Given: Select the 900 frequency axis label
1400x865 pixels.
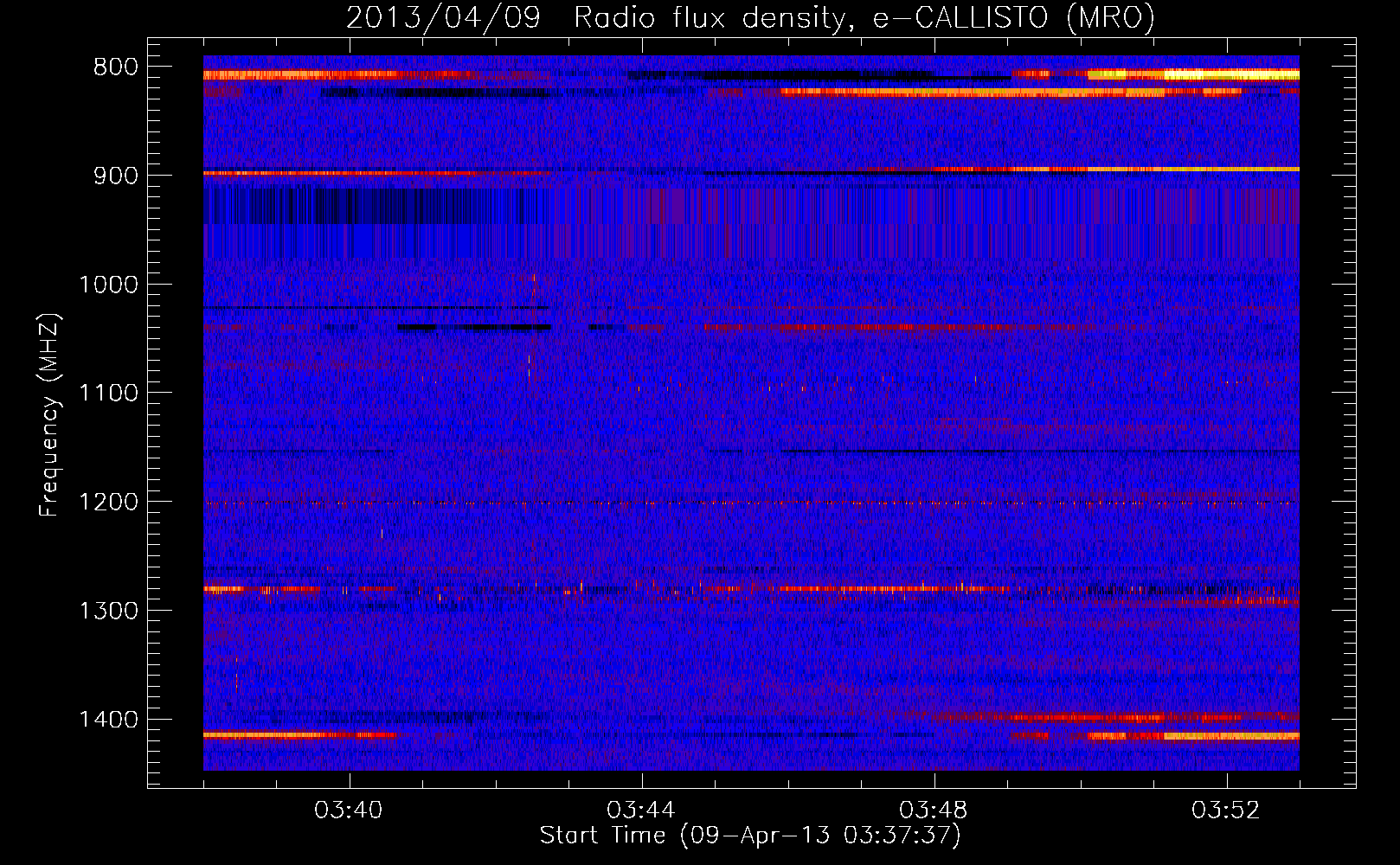Looking at the screenshot, I should coord(115,176).
